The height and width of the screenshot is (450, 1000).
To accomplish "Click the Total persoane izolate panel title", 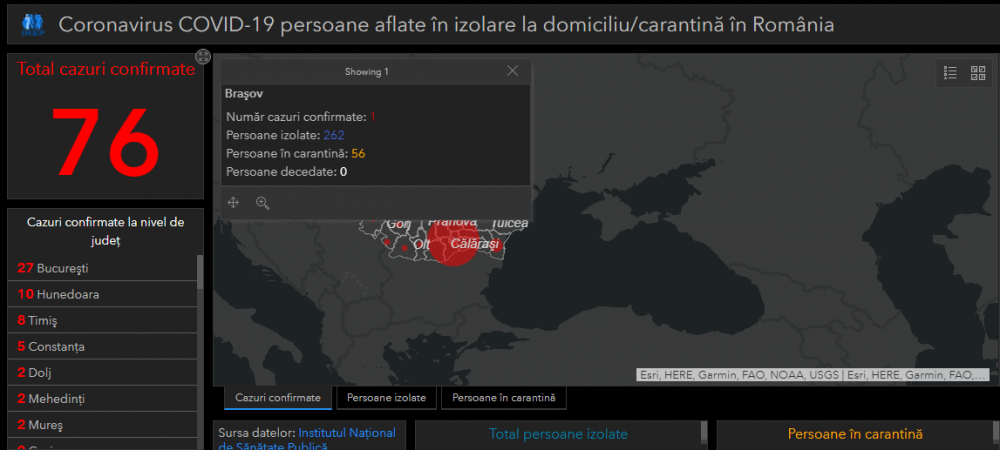I will coord(558,434).
